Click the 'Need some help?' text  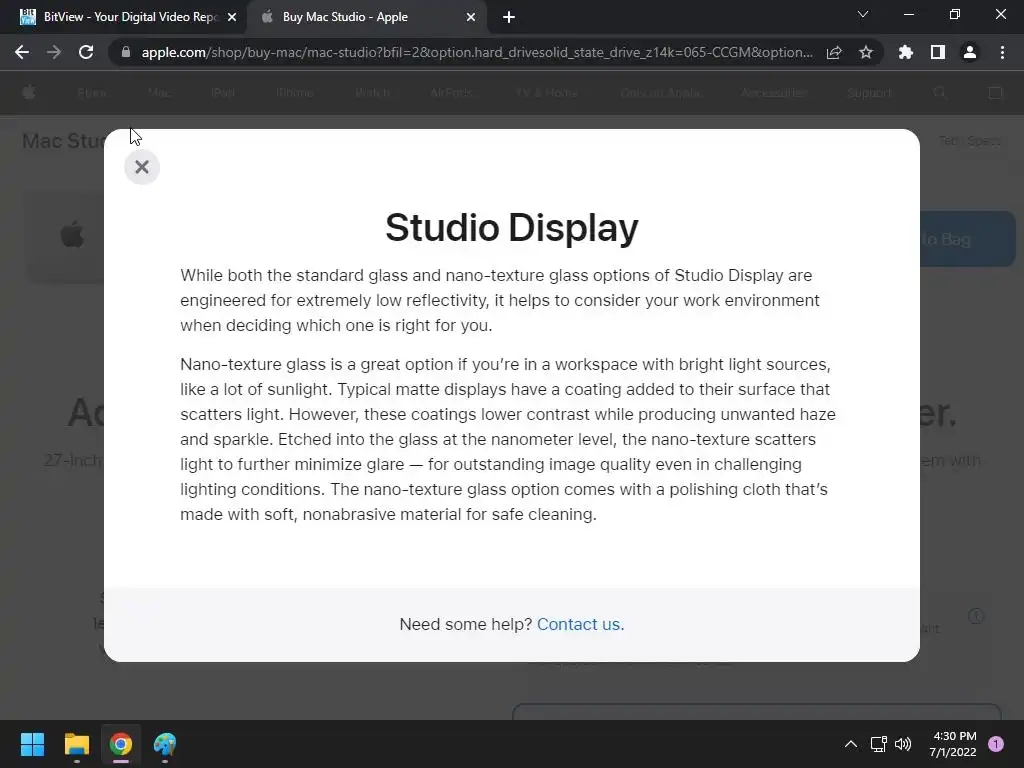tap(466, 624)
